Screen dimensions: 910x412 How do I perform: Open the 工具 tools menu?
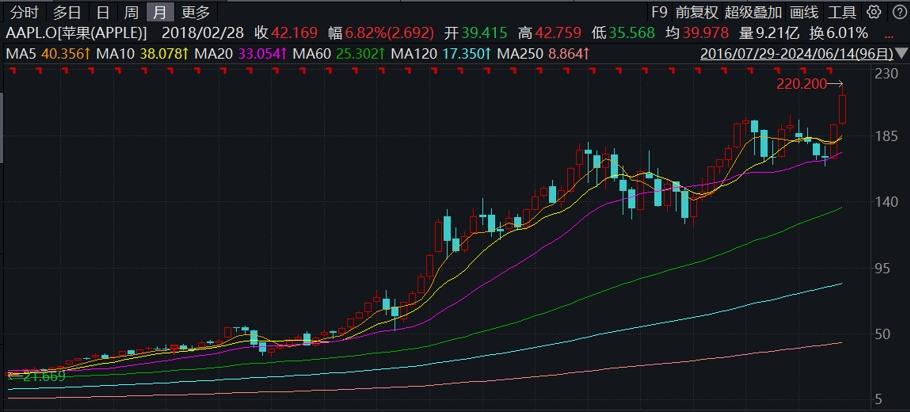(x=843, y=13)
